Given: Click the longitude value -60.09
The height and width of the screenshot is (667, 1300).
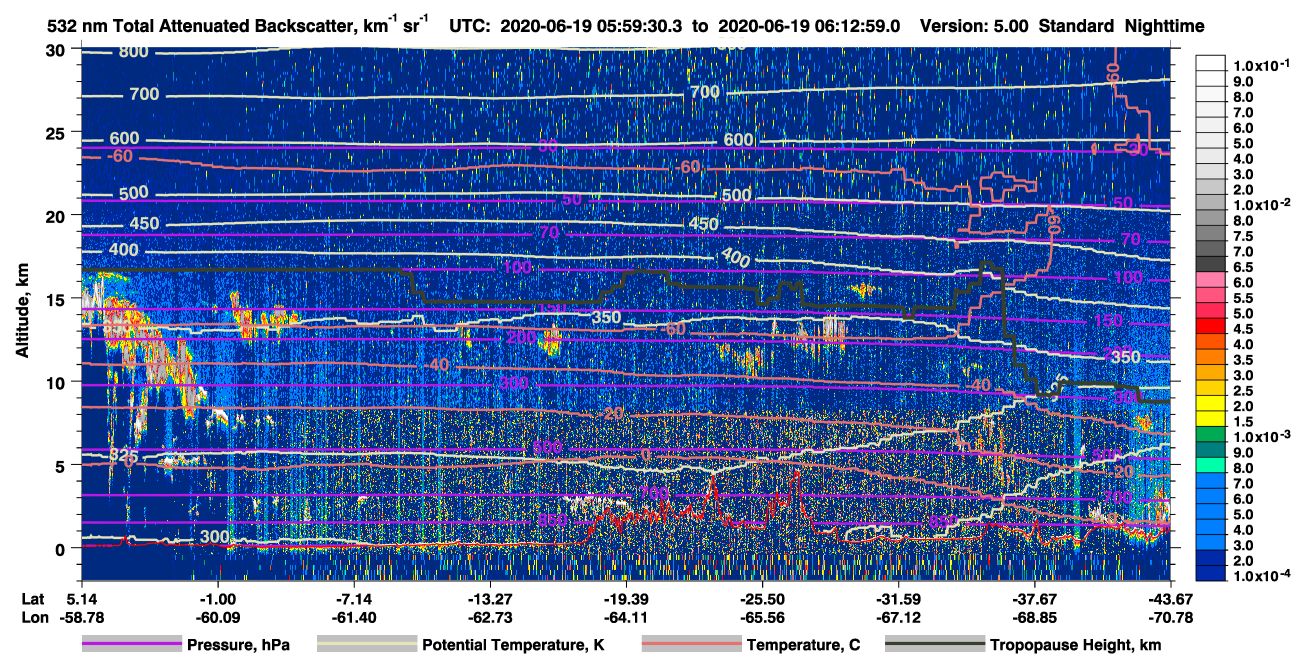Looking at the screenshot, I should (217, 618).
